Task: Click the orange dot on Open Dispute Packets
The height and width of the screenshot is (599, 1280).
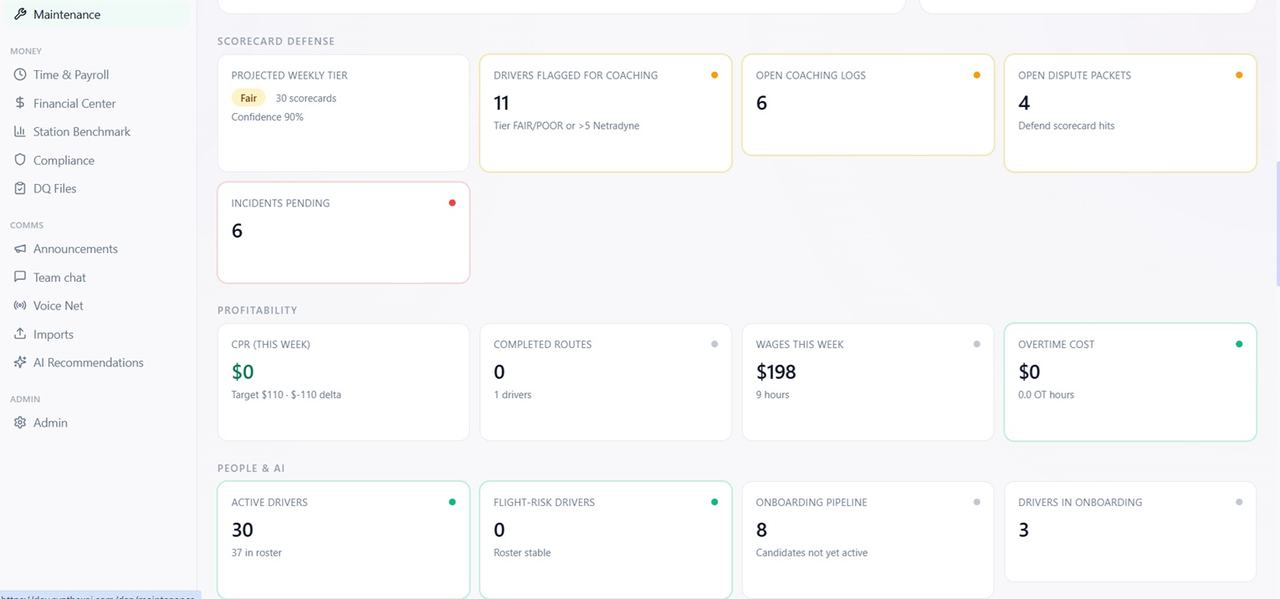Action: click(1239, 75)
